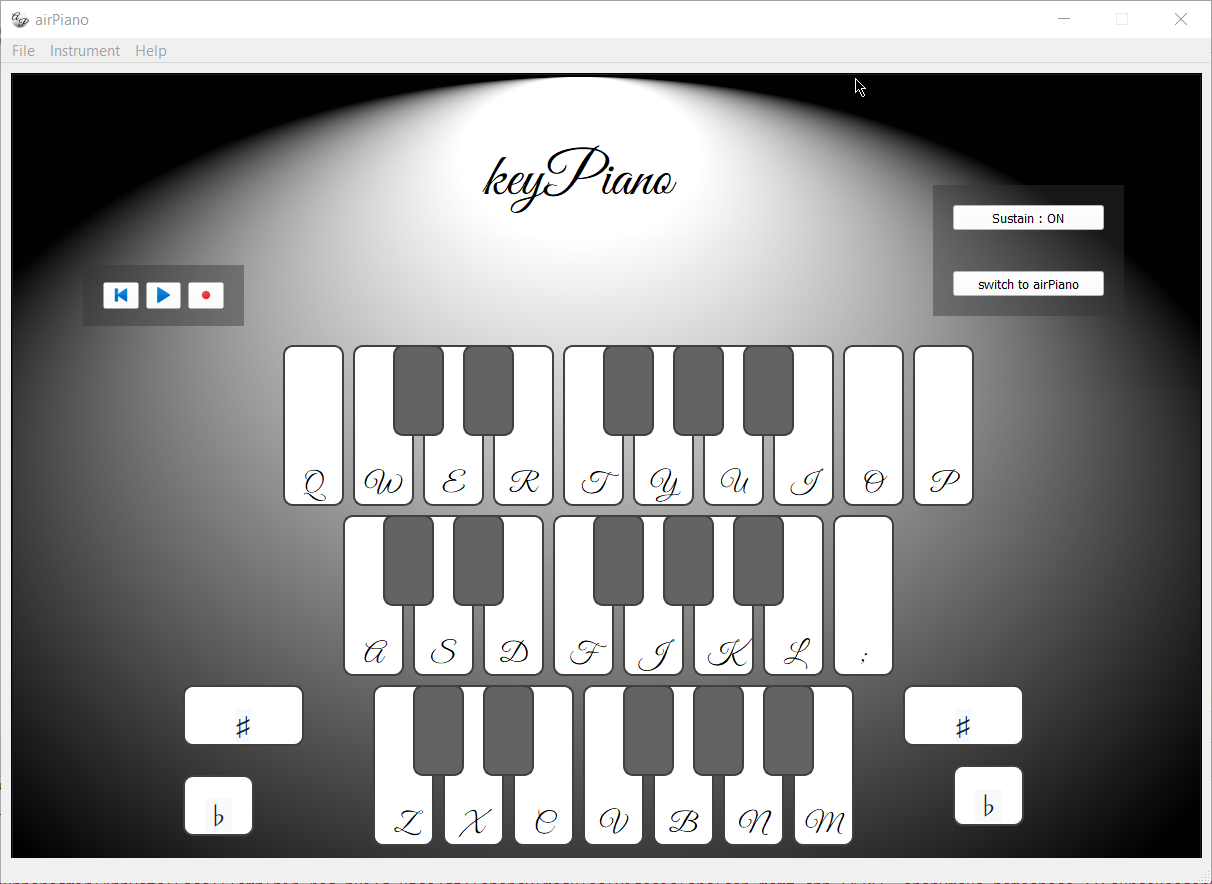Play the black key between B and N
This screenshot has width=1212, height=884.
coord(718,731)
